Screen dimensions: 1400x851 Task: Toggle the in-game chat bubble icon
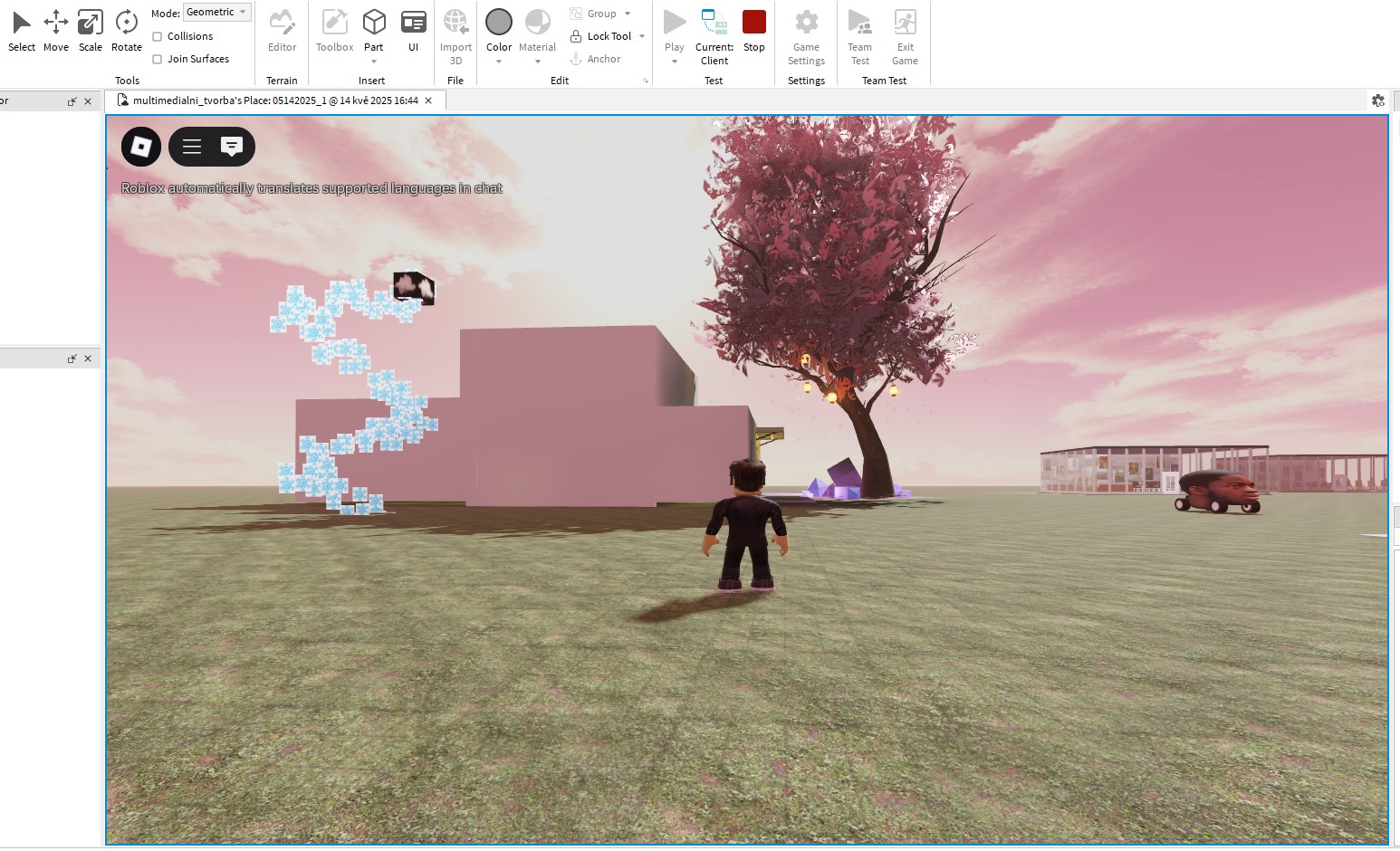click(x=232, y=147)
